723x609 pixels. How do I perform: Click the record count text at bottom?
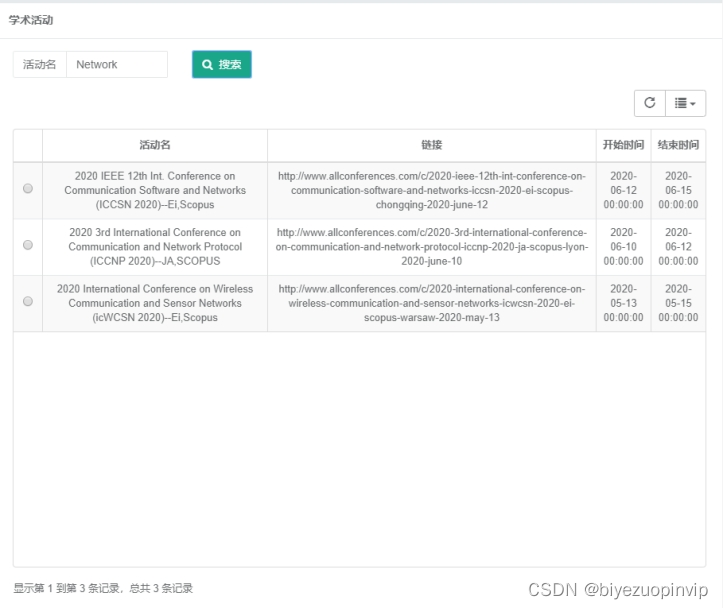[103, 588]
